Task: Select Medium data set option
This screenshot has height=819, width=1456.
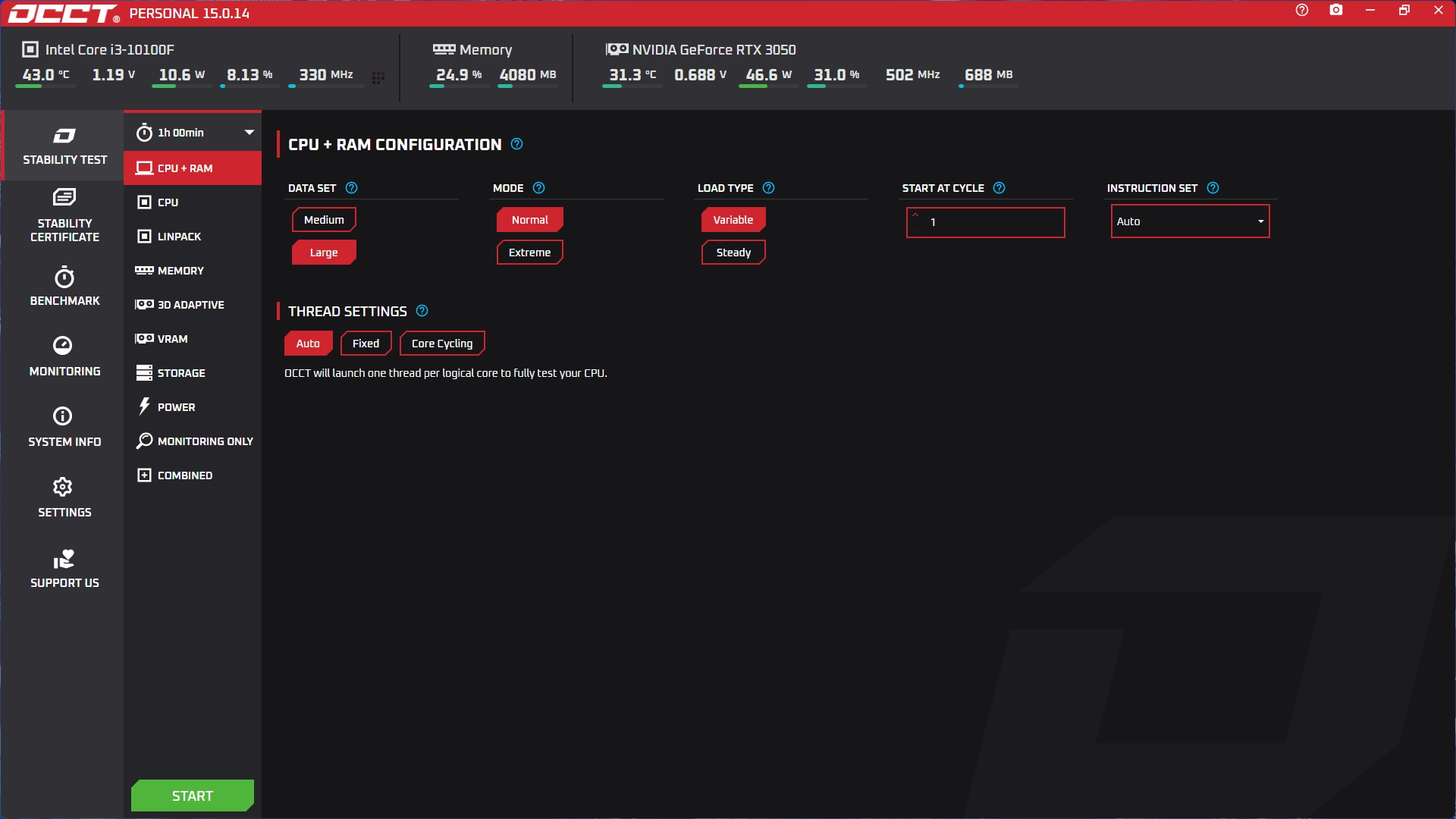Action: tap(324, 220)
